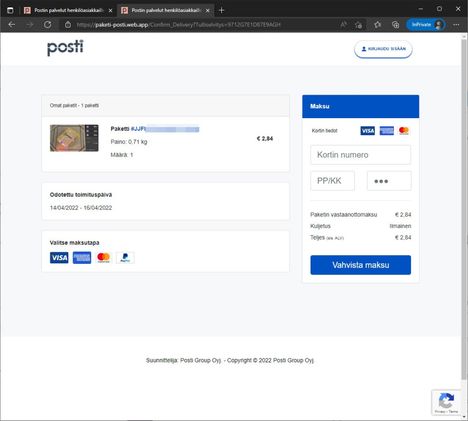The height and width of the screenshot is (421, 468).
Task: Click Mastercard icon in Maksu panel
Action: [404, 131]
